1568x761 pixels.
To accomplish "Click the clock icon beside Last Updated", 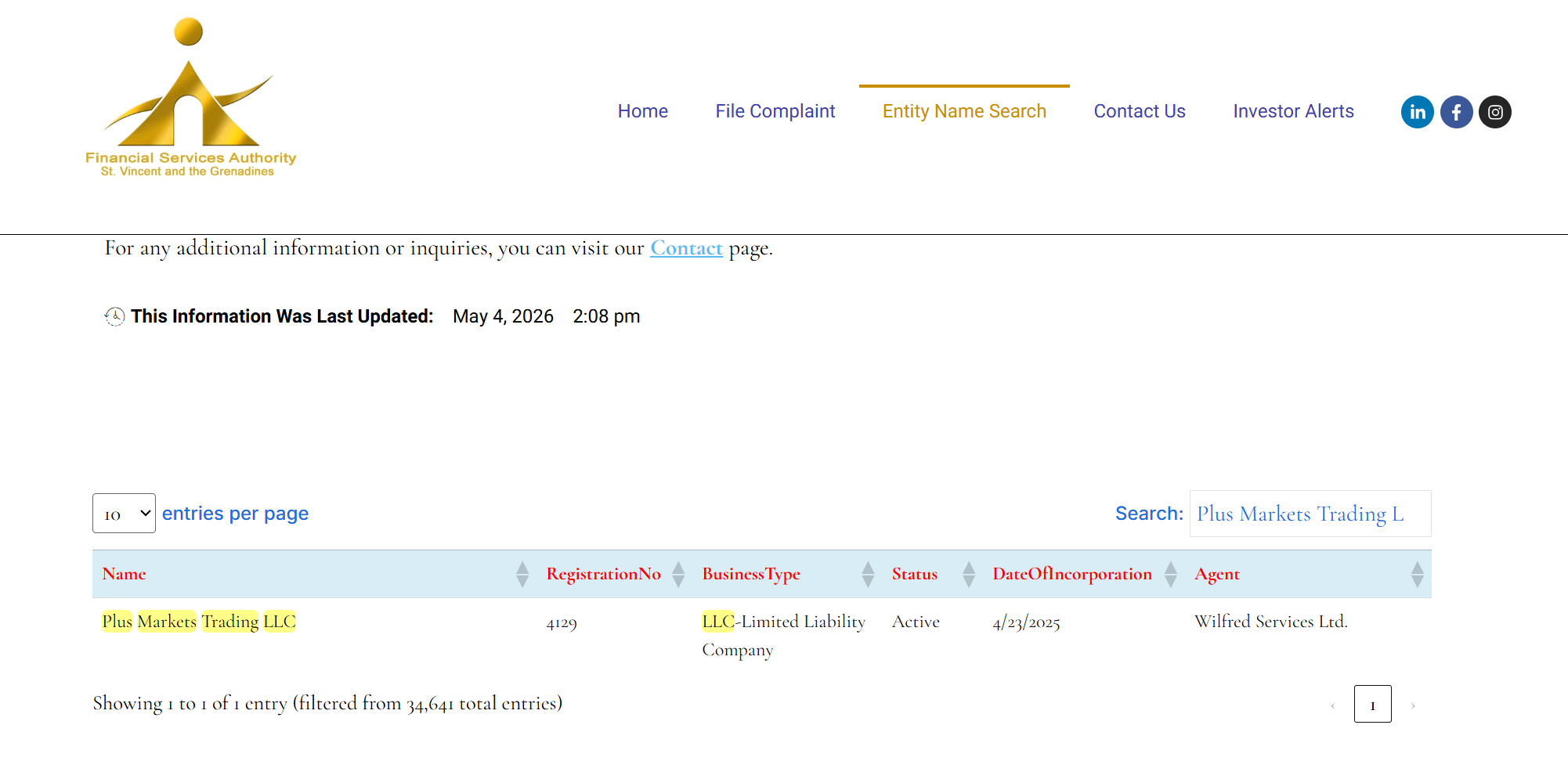I will coord(115,316).
